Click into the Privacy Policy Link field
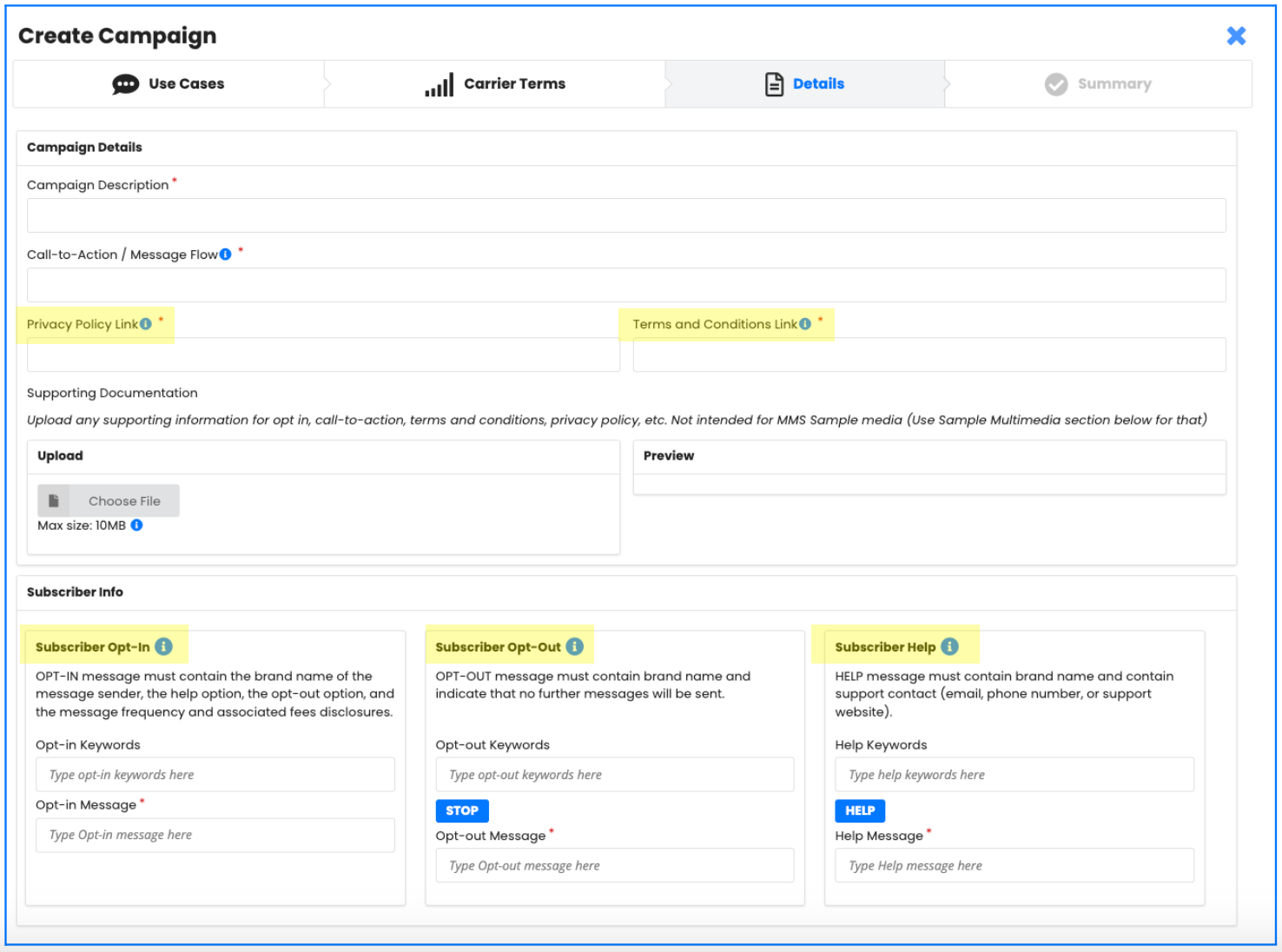The width and height of the screenshot is (1282, 952). point(323,355)
